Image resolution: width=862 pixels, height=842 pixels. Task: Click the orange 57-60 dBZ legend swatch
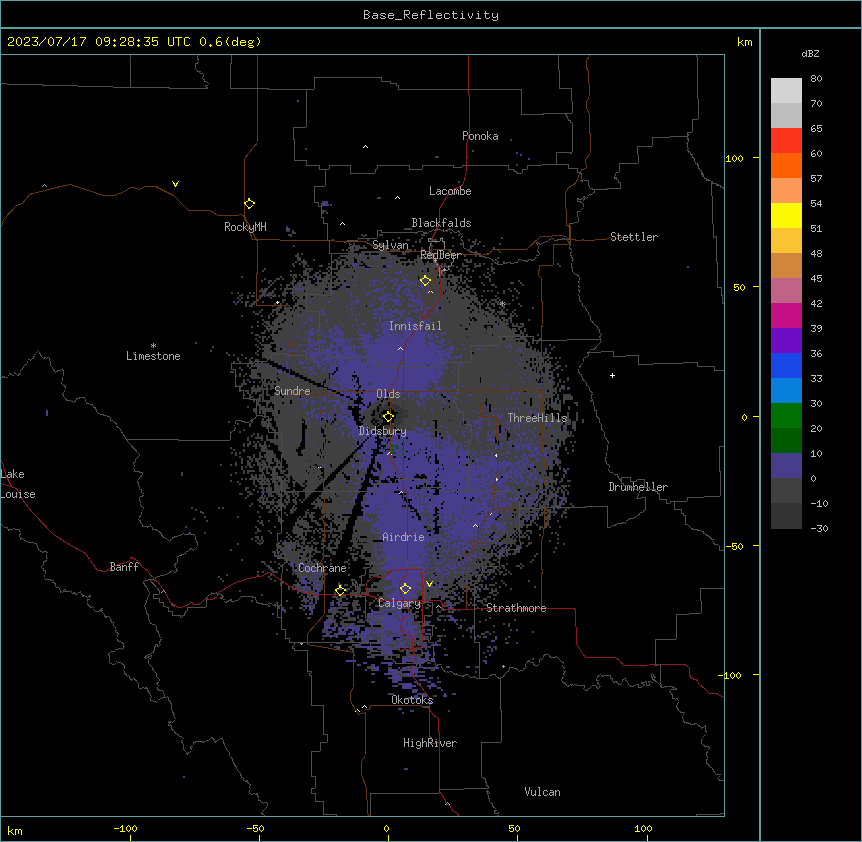[x=786, y=165]
